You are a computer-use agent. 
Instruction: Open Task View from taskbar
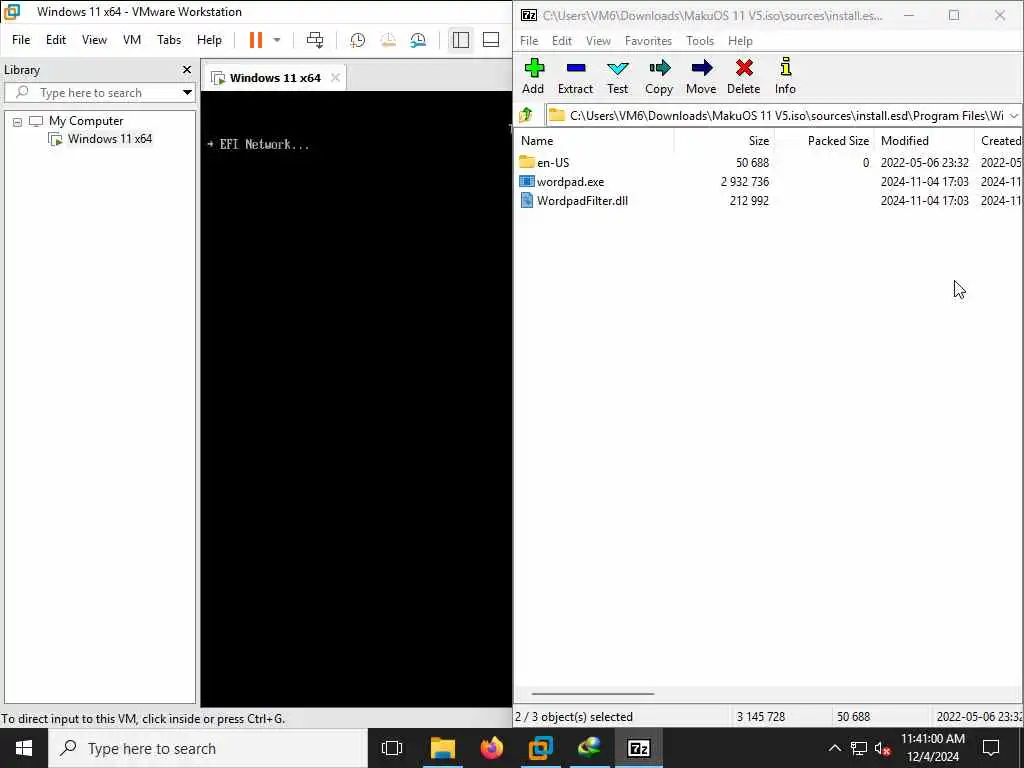pyautogui.click(x=392, y=748)
